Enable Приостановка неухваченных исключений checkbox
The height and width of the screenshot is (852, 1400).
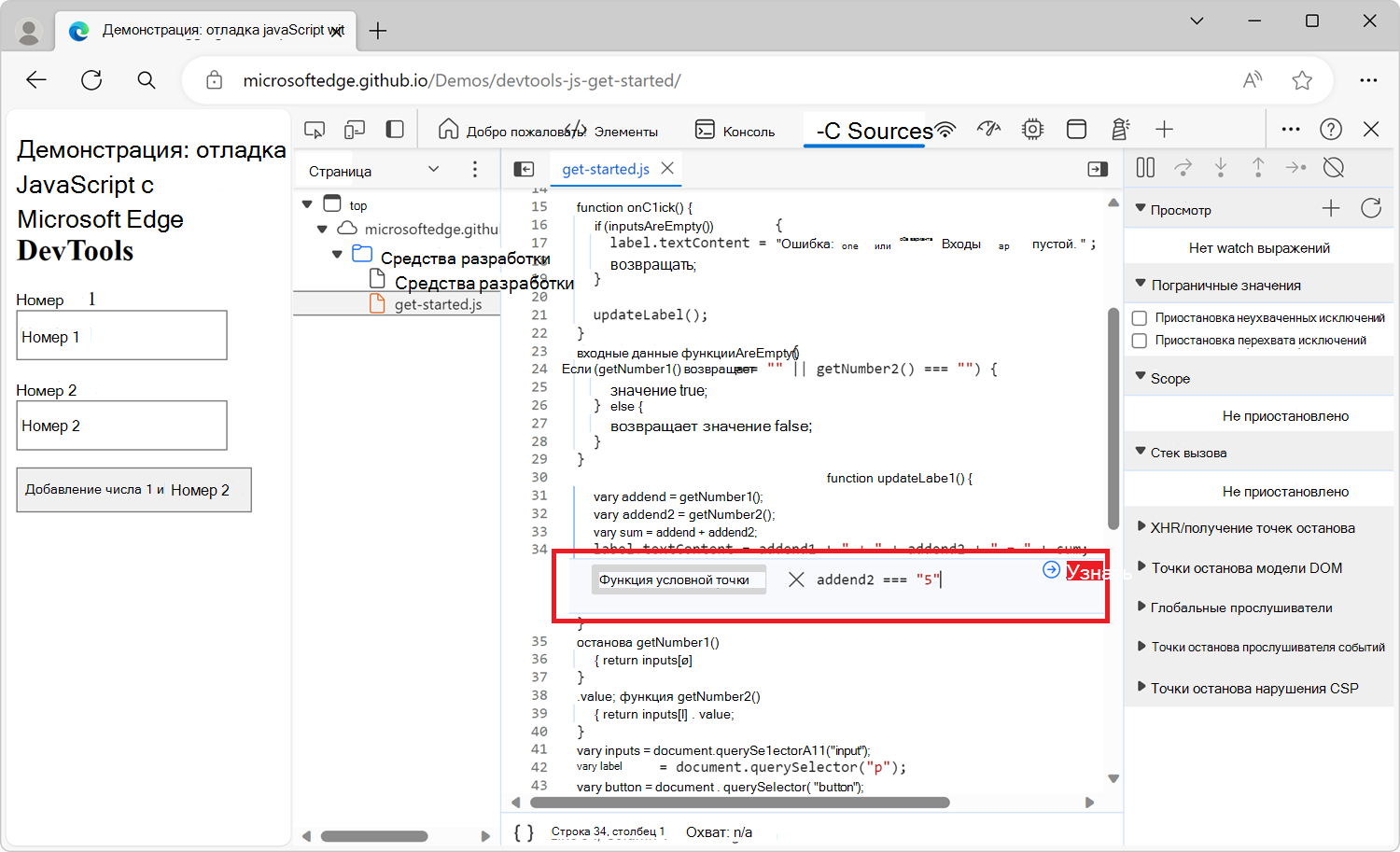click(1140, 318)
